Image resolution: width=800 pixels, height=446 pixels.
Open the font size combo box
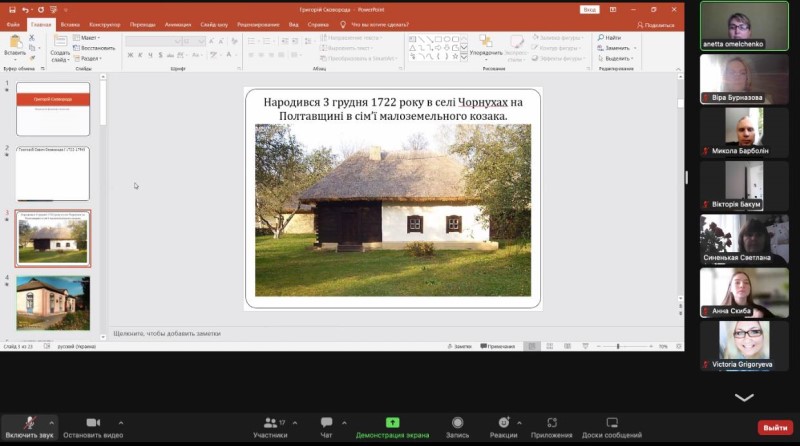194,41
